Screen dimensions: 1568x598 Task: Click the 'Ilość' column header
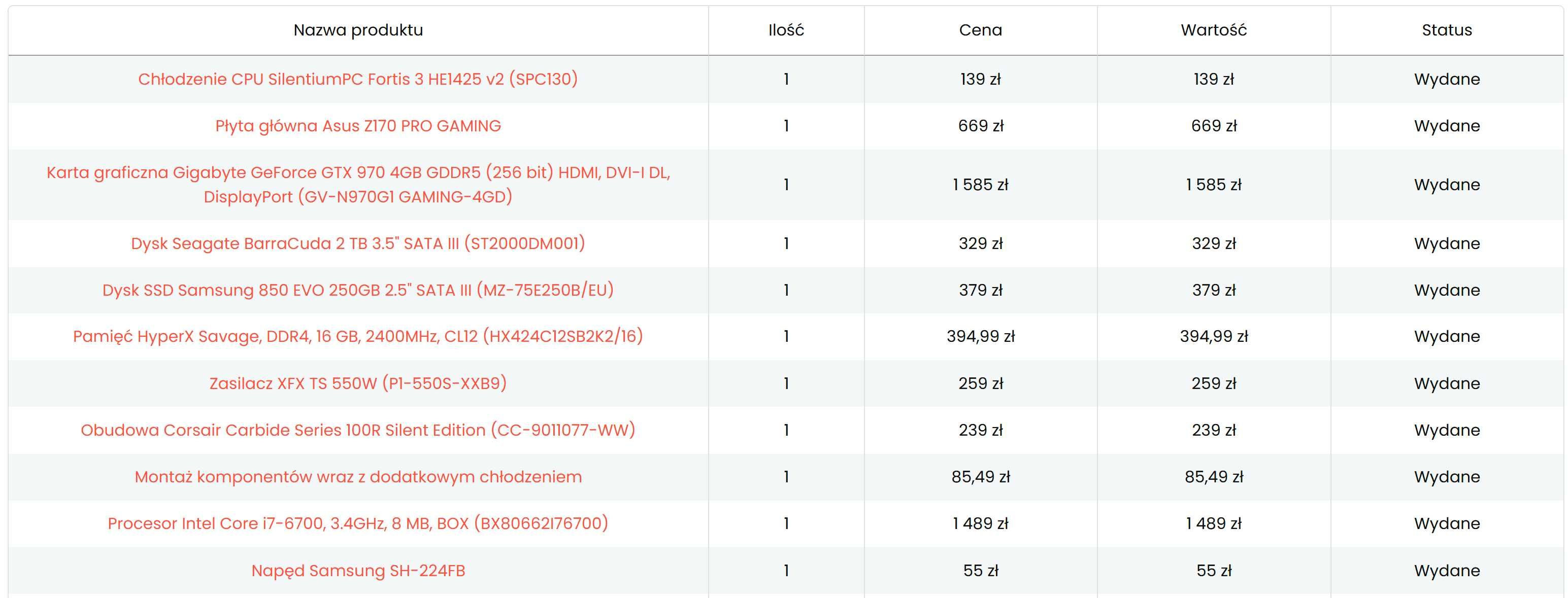[x=786, y=30]
